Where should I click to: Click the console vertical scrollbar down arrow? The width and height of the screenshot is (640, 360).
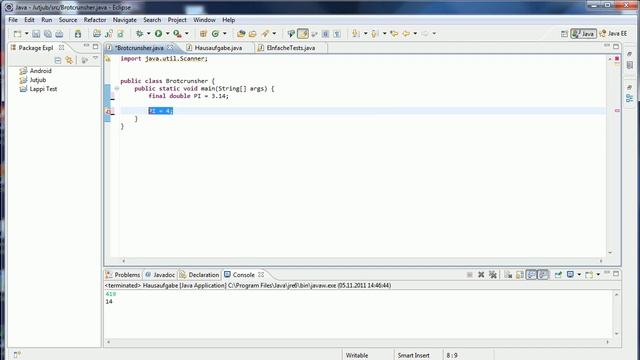pos(616,334)
